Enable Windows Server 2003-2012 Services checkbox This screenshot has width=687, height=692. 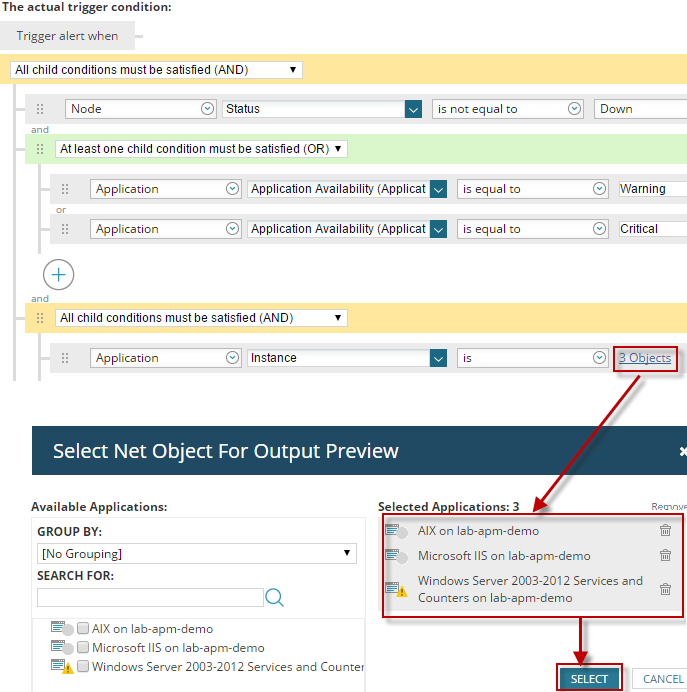click(x=83, y=667)
